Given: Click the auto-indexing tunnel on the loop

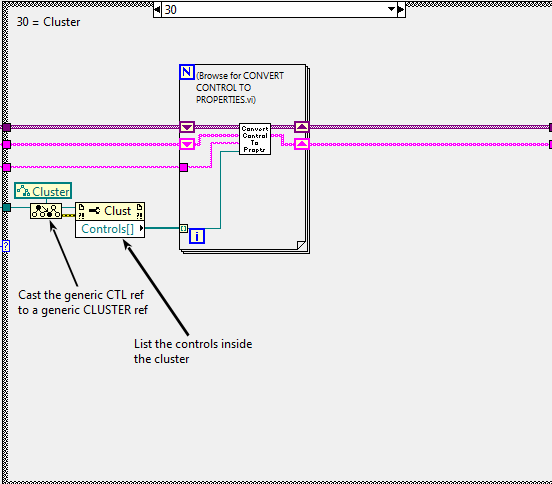Looking at the screenshot, I should pyautogui.click(x=183, y=228).
